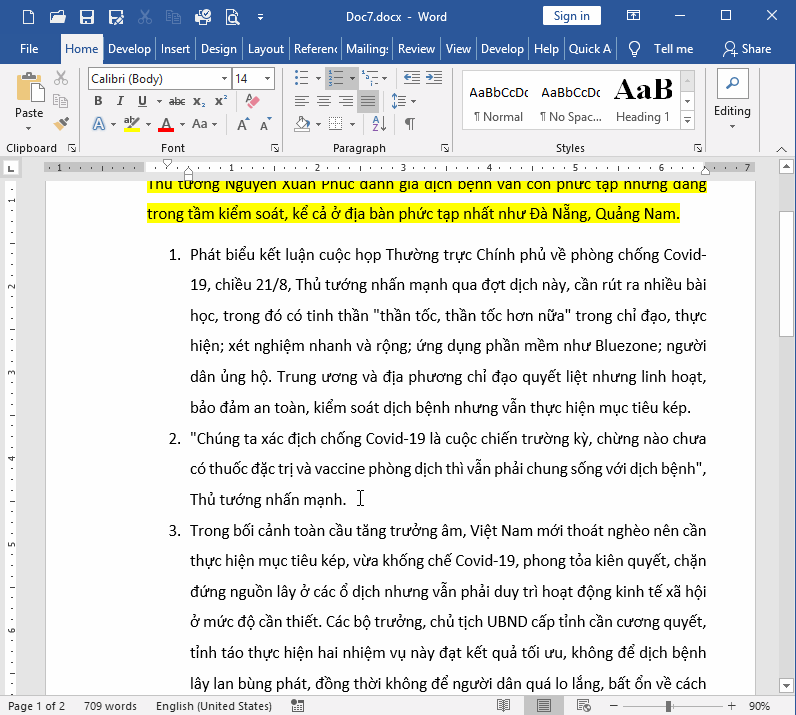
Task: Open the File tab
Action: 29,49
